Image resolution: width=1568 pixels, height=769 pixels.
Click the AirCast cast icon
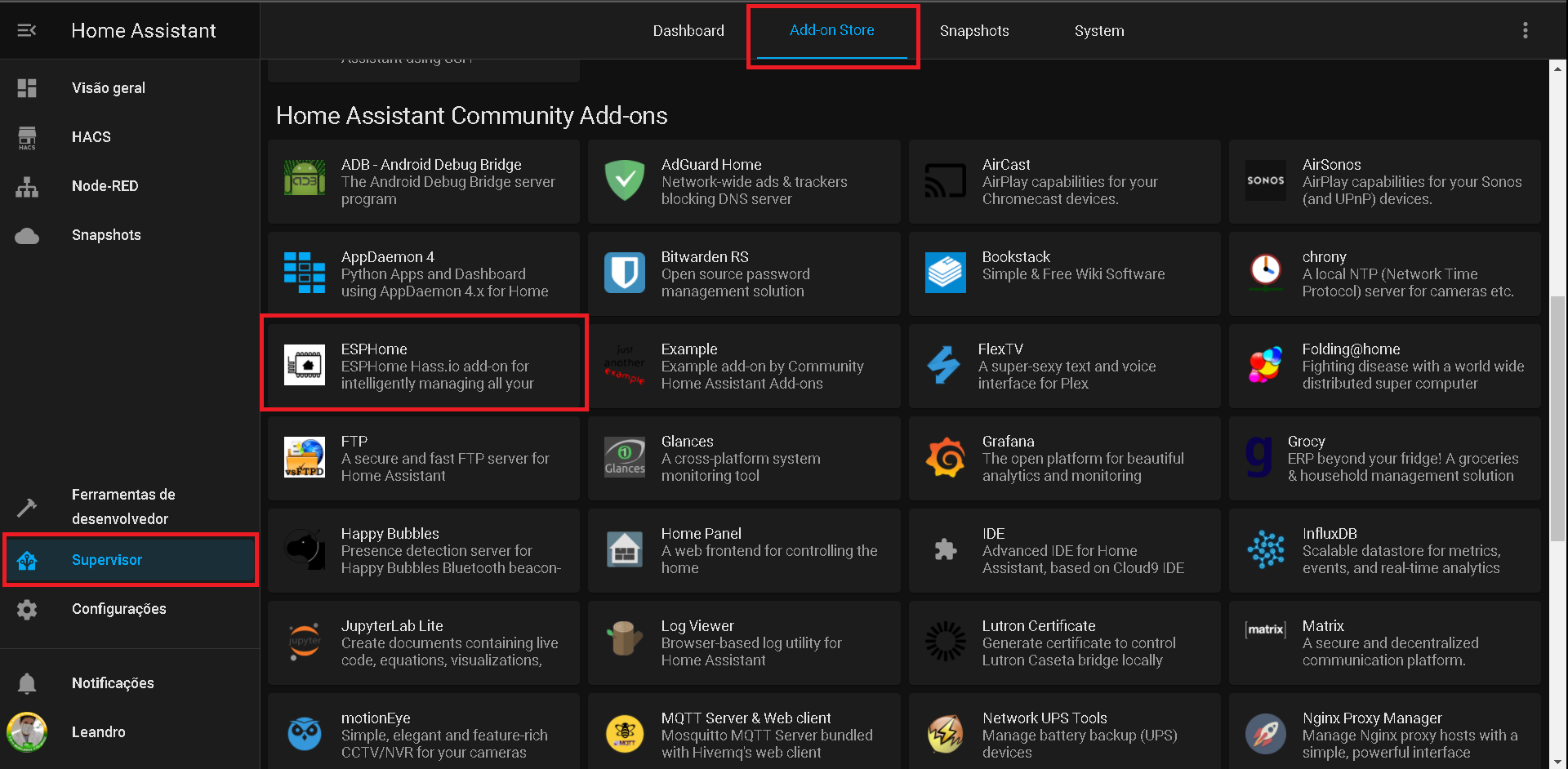[x=946, y=181]
